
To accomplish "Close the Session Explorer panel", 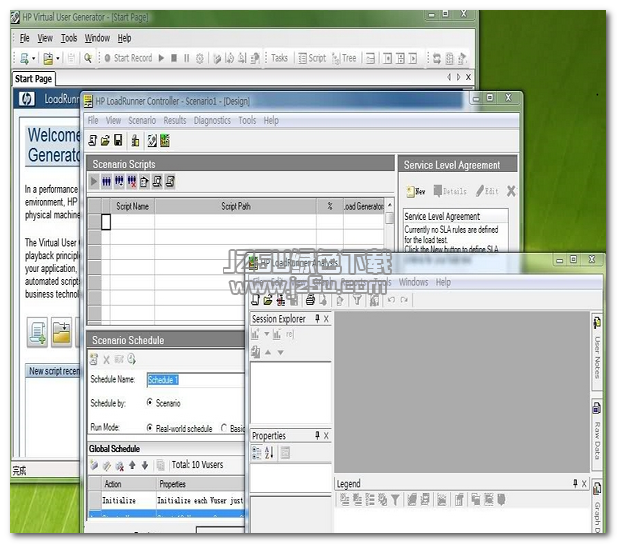I will (326, 319).
